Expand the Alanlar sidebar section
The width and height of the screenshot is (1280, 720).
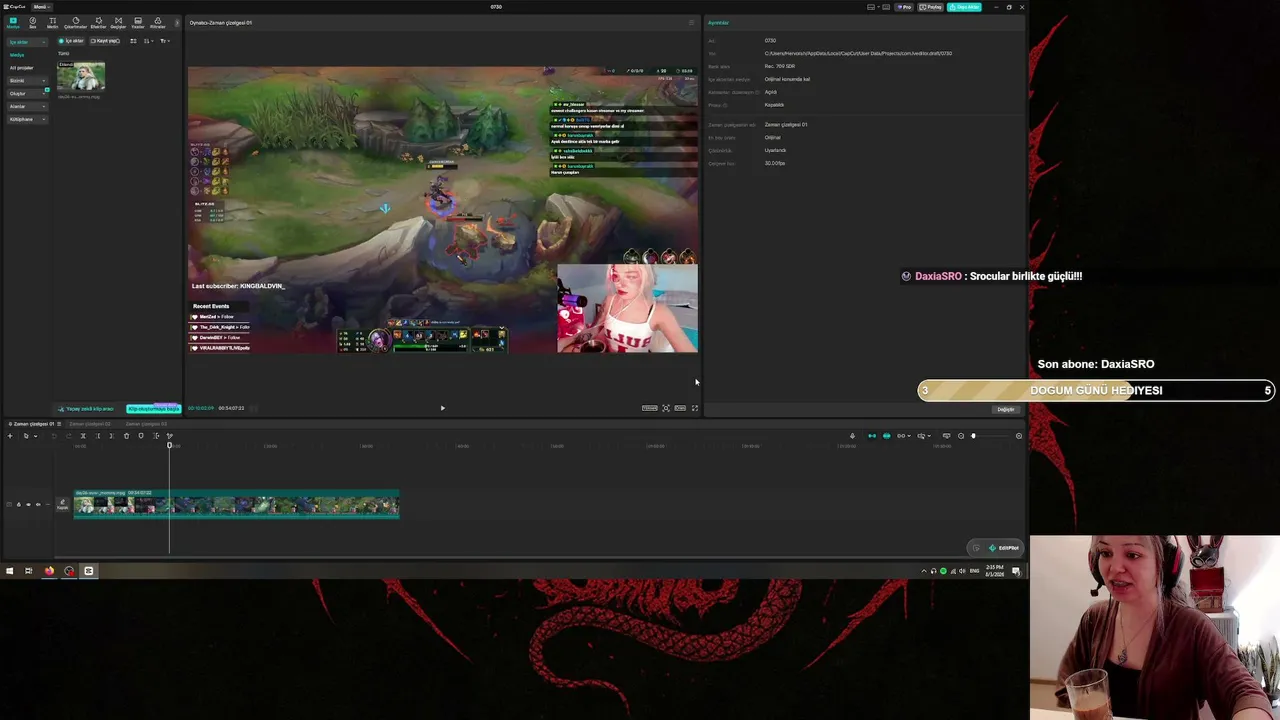[27, 106]
